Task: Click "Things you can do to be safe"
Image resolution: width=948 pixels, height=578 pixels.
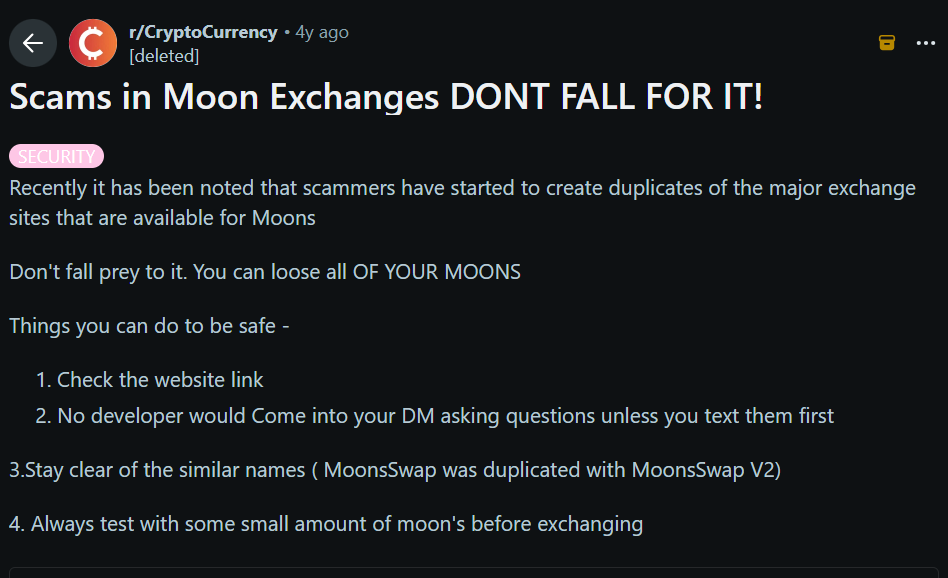Action: click(x=149, y=325)
